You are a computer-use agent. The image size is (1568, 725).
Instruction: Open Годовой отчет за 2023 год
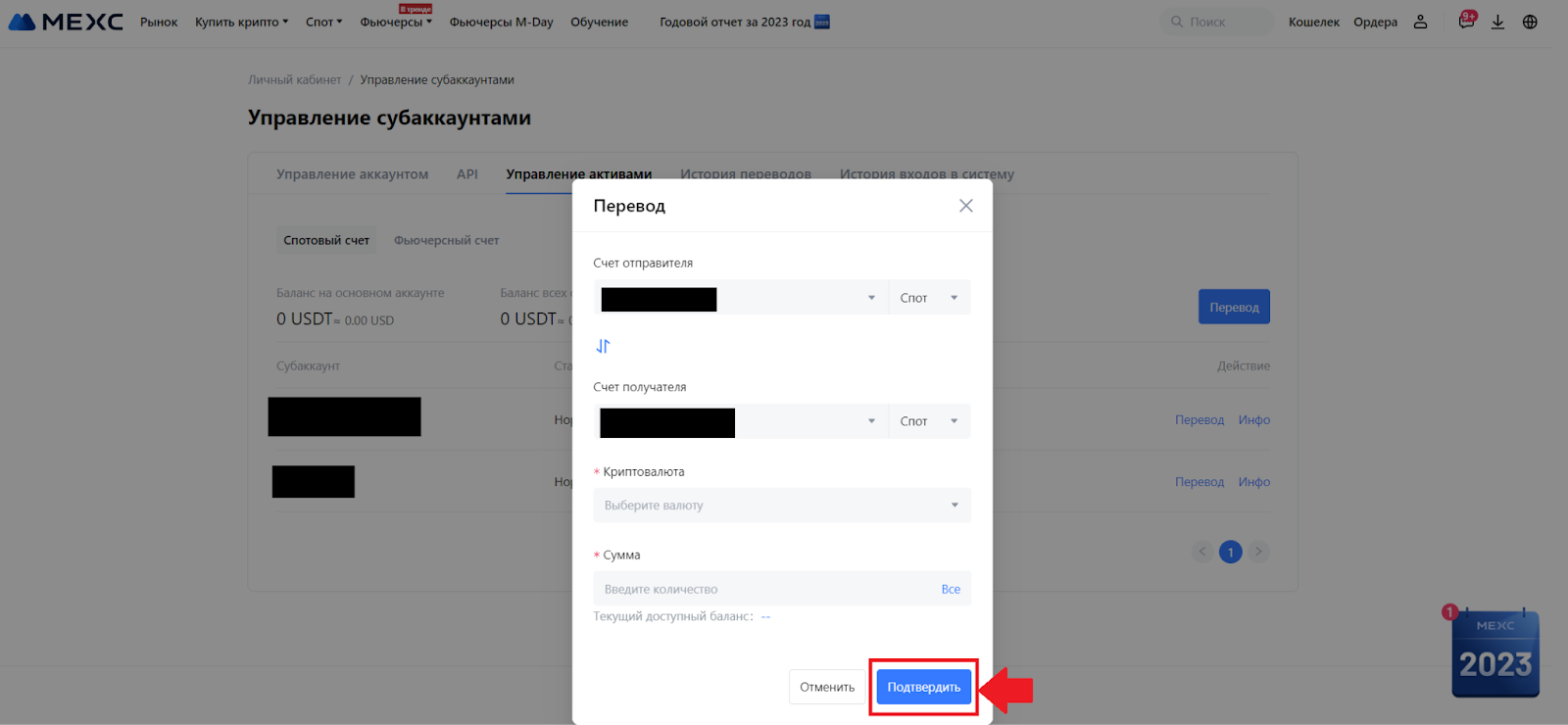745,22
